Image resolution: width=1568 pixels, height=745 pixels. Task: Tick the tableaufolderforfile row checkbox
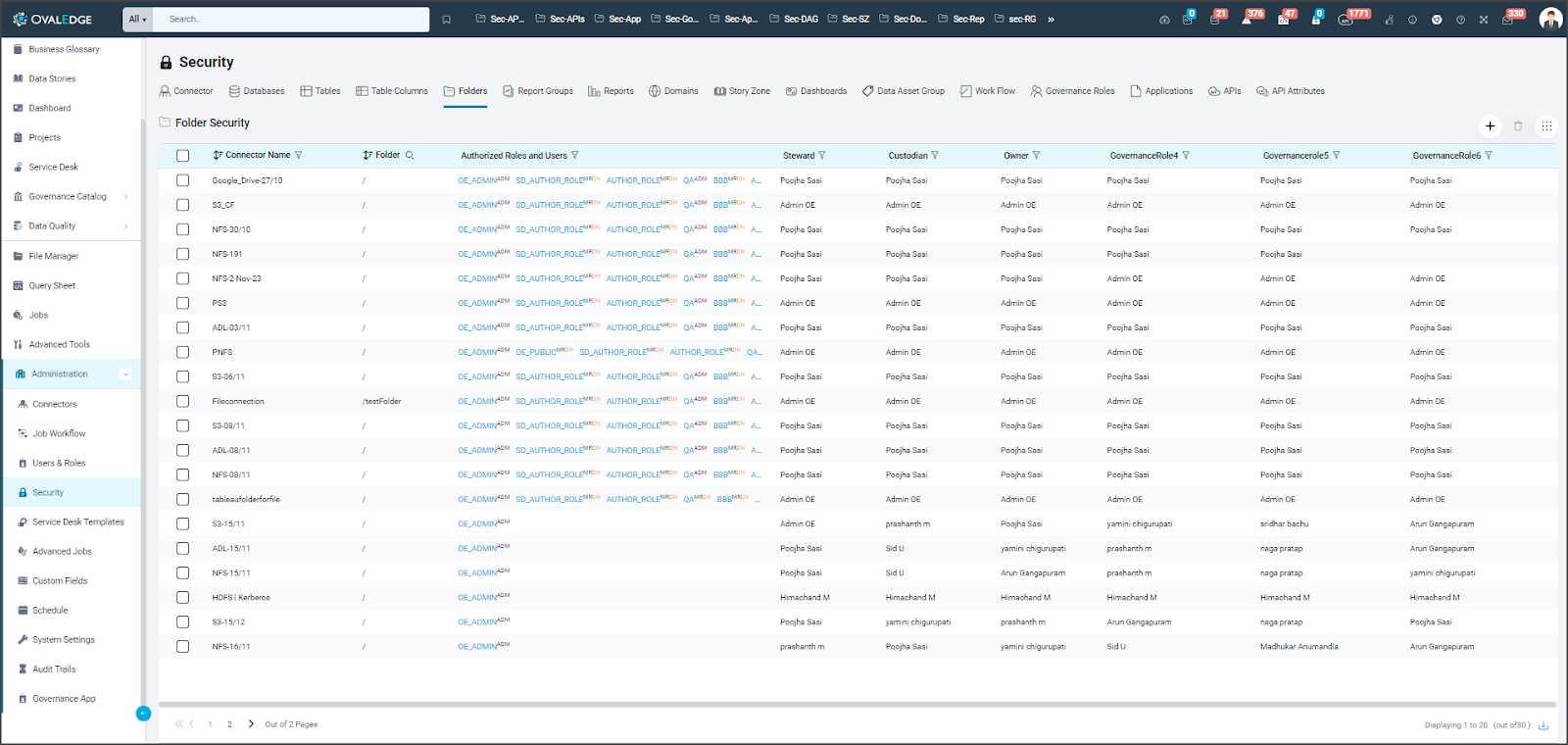tap(182, 499)
